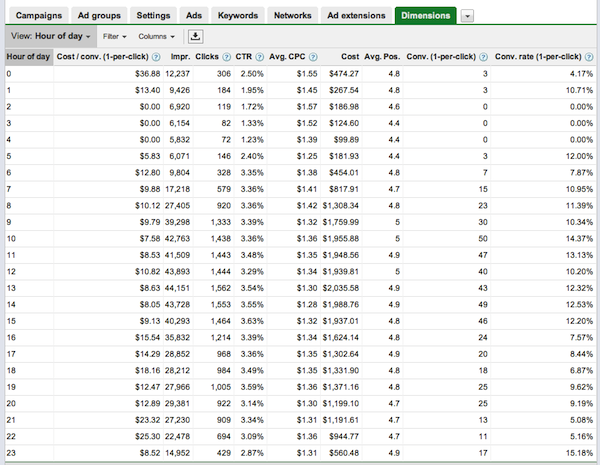This screenshot has width=600, height=465.
Task: Click cost value $1,939.81
Action: [341, 271]
